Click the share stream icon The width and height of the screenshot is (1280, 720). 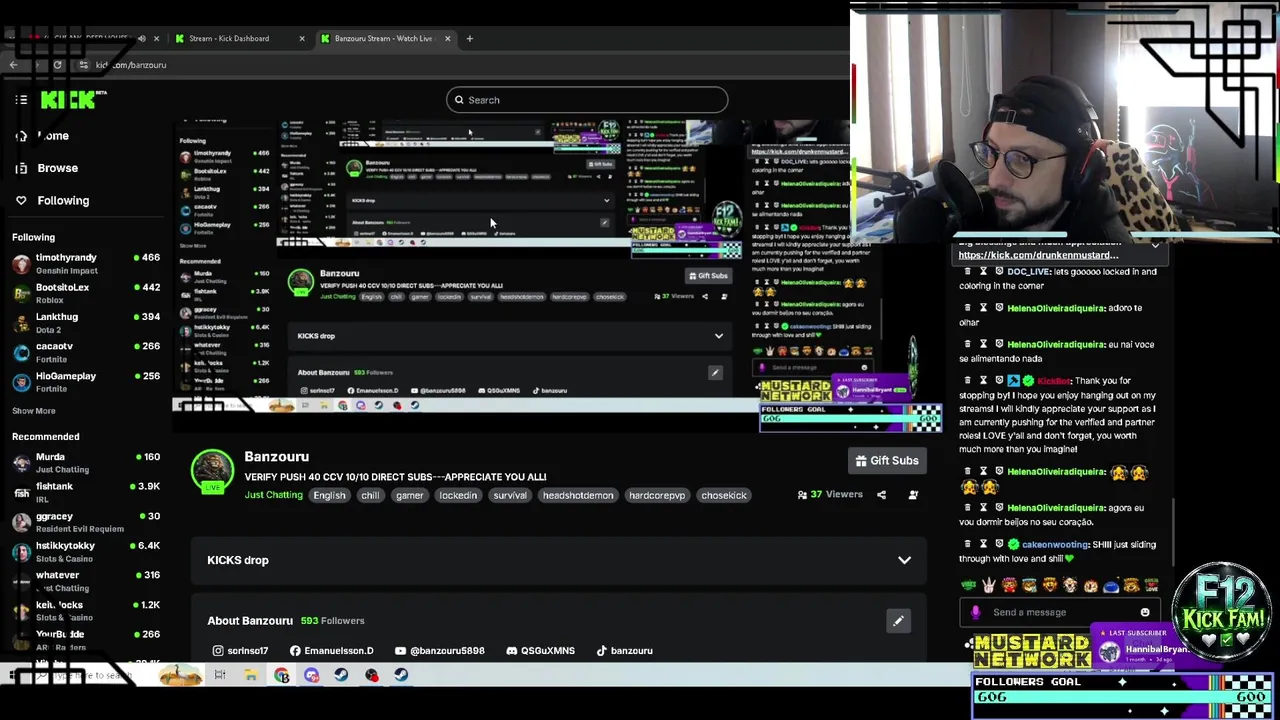click(x=881, y=495)
